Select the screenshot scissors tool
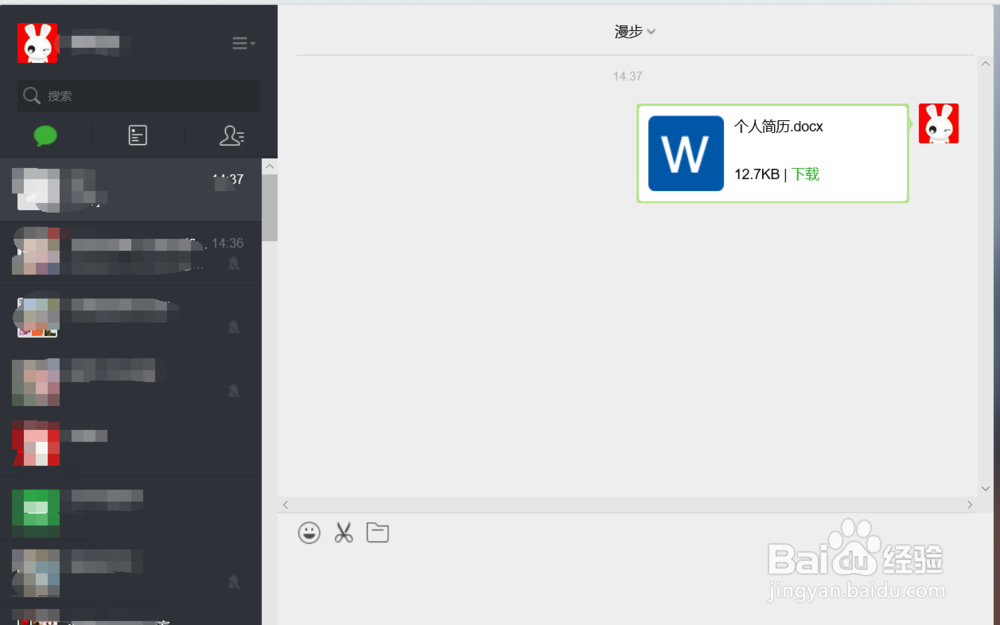1000x625 pixels. coord(343,532)
